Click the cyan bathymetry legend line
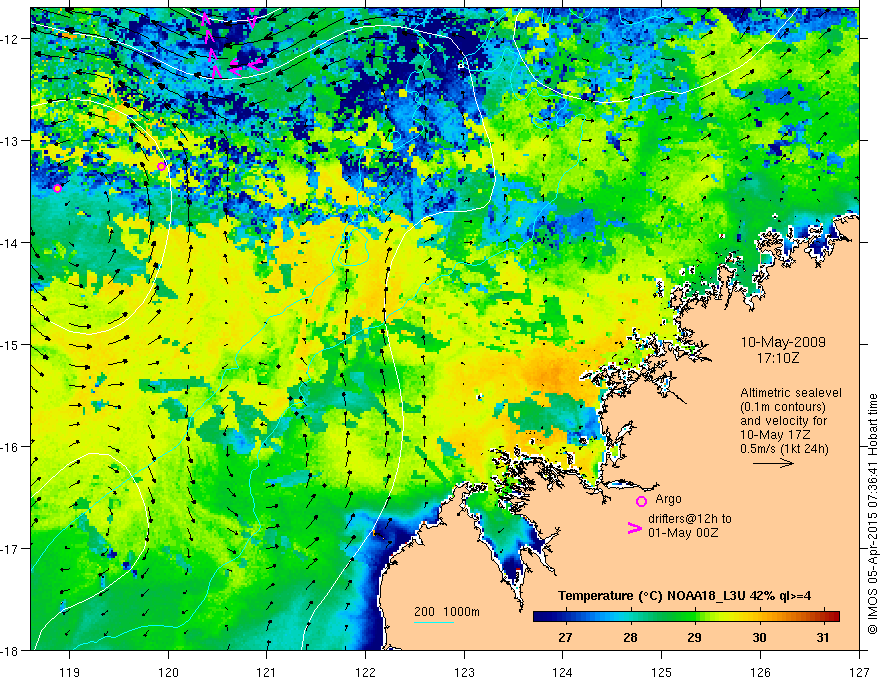The height and width of the screenshot is (680, 880). coord(433,622)
